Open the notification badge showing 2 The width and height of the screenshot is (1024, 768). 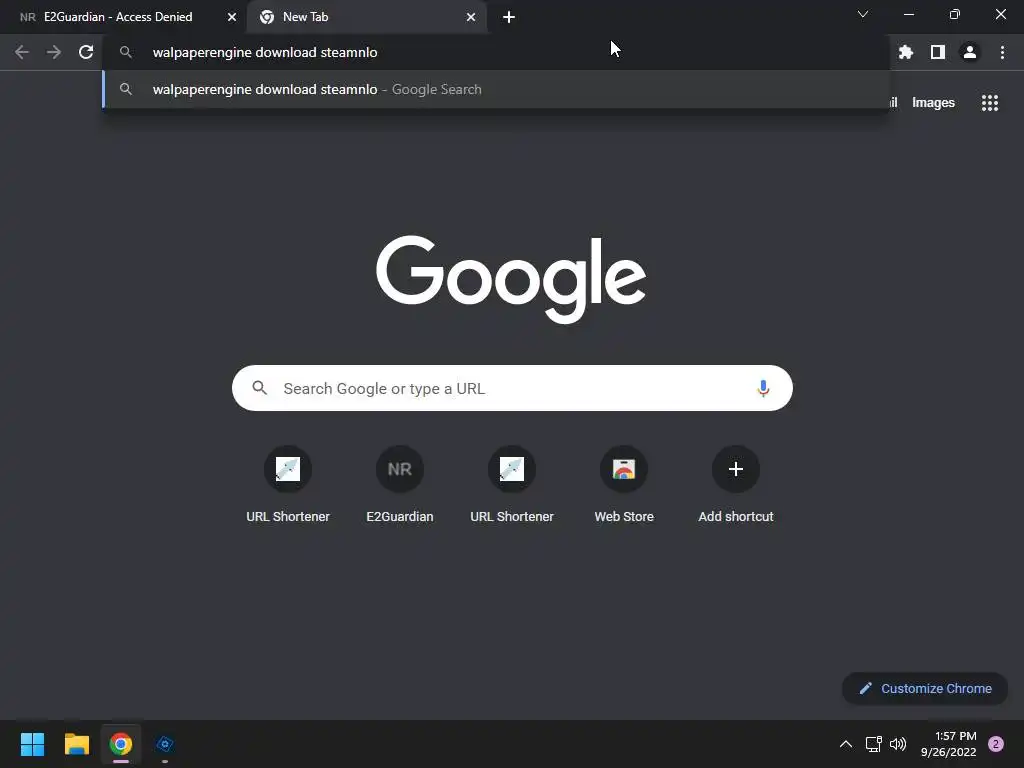tap(996, 744)
